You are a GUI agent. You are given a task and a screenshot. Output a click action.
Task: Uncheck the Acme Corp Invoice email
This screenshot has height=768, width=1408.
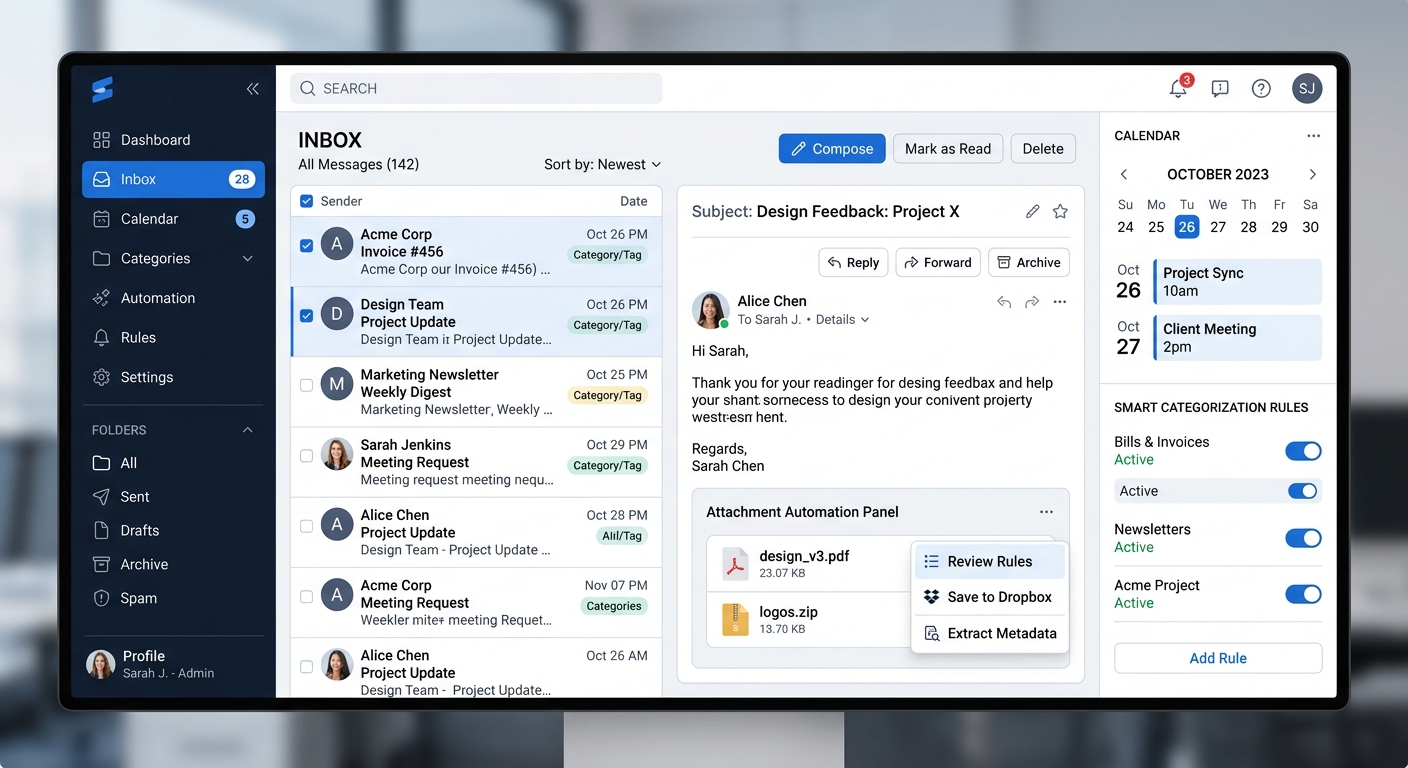306,245
